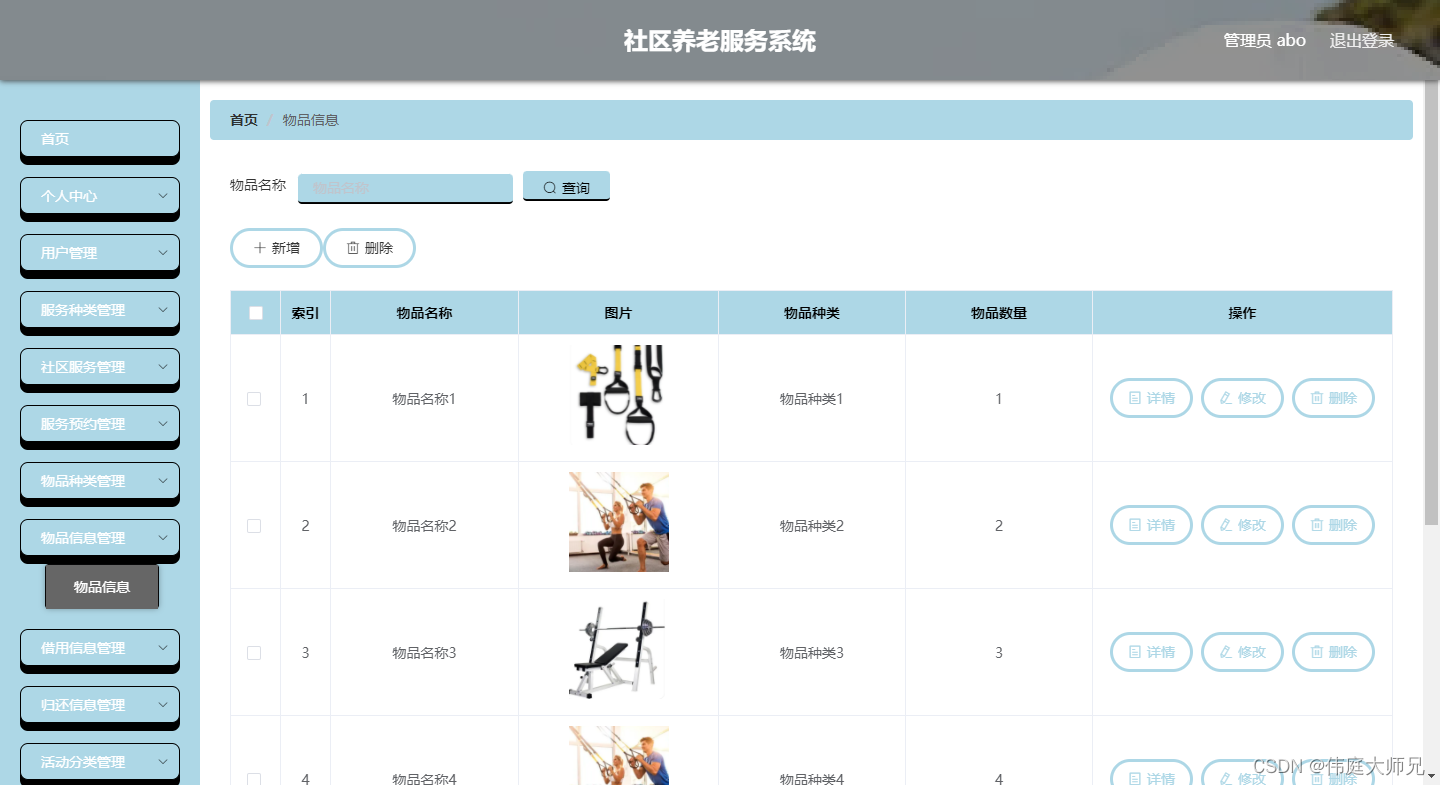Click the 物品数量 column header
The height and width of the screenshot is (785, 1440).
tap(999, 313)
